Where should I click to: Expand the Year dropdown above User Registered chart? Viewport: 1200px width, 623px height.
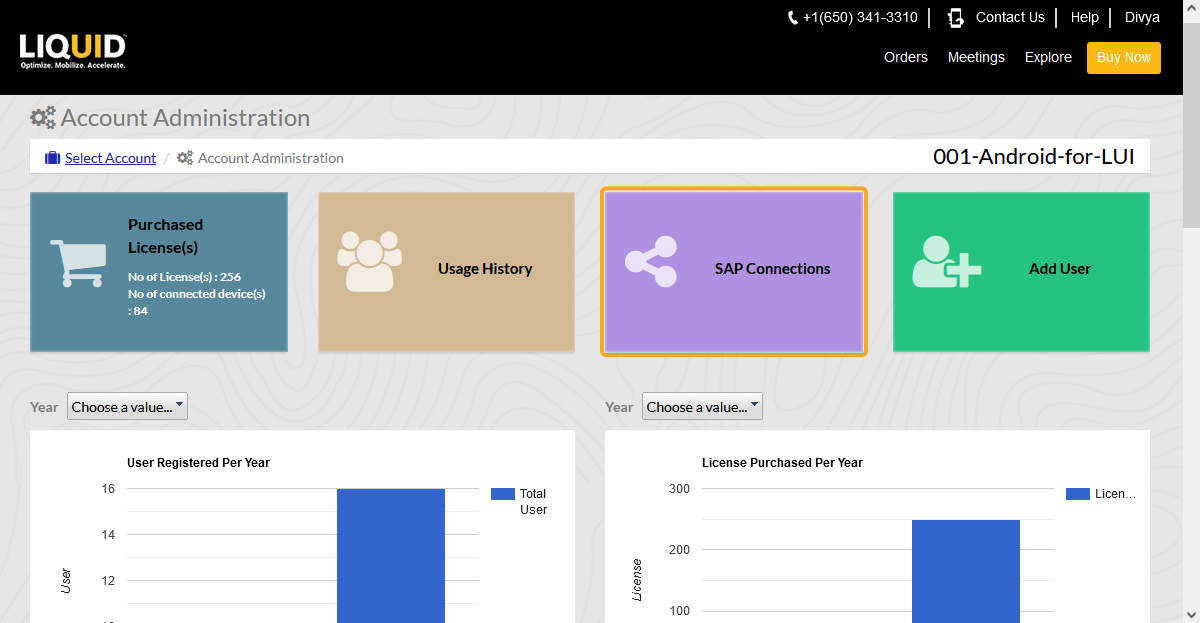click(x=127, y=406)
